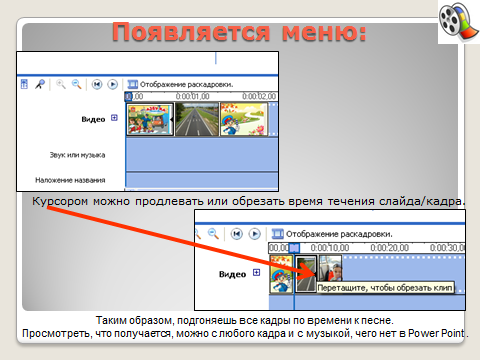The width and height of the screenshot is (480, 360).
Task: Zoom out the upper timeline with magnifier minus
Action: pyautogui.click(x=77, y=84)
